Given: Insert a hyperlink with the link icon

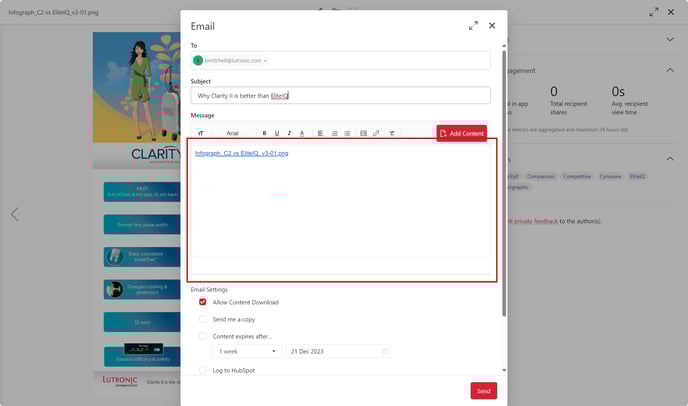Looking at the screenshot, I should tap(376, 133).
